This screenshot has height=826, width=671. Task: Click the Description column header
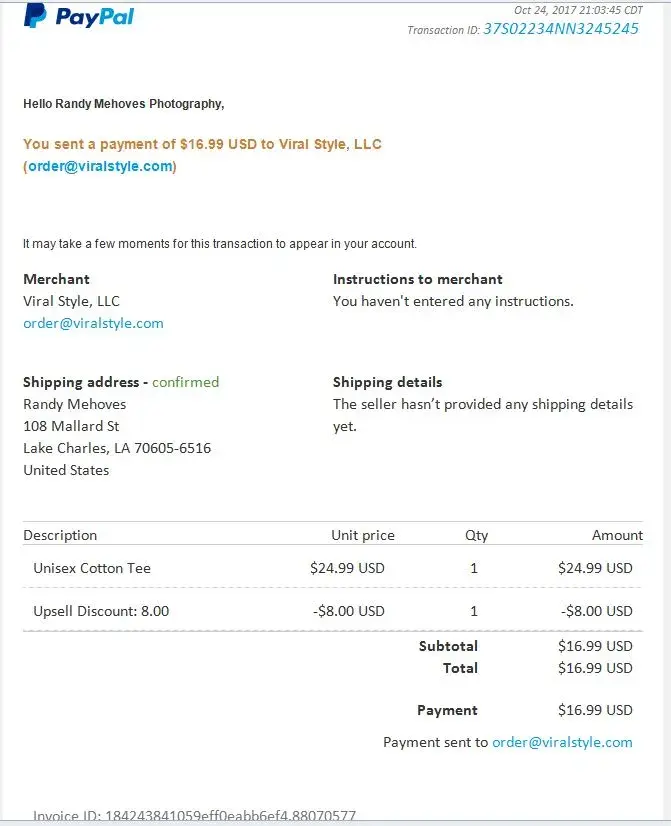point(60,535)
